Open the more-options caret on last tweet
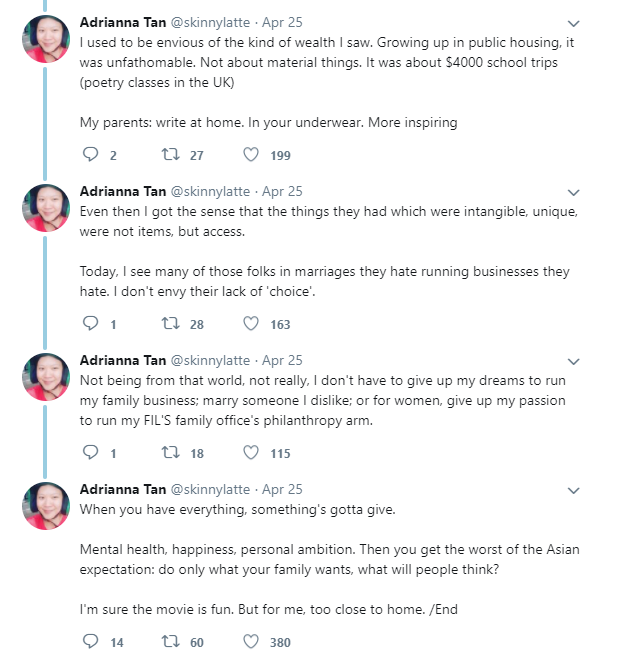Viewport: 618px width, 656px height. point(574,490)
